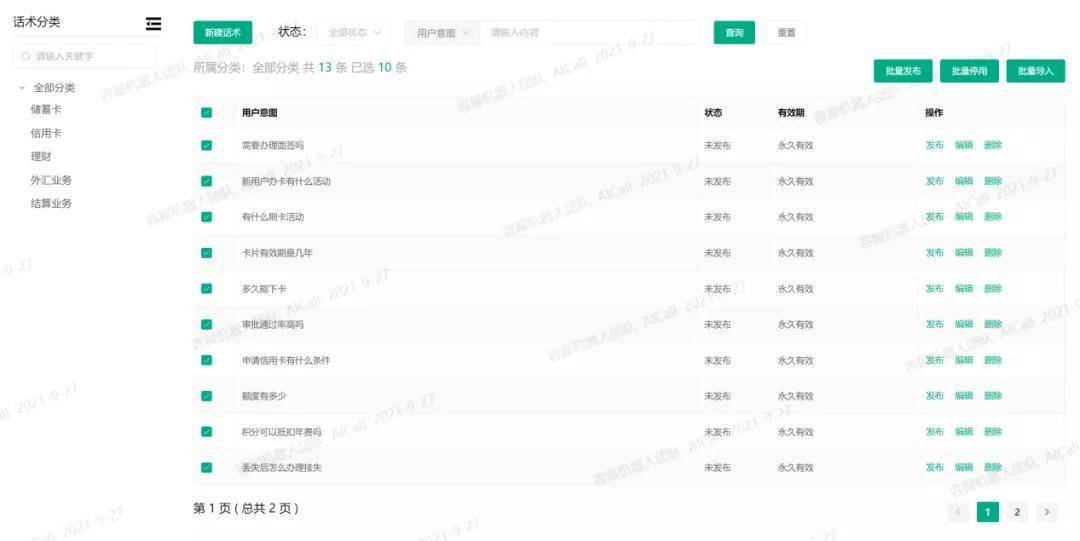Toggle the select-all checkbox in the table header

(x=207, y=113)
